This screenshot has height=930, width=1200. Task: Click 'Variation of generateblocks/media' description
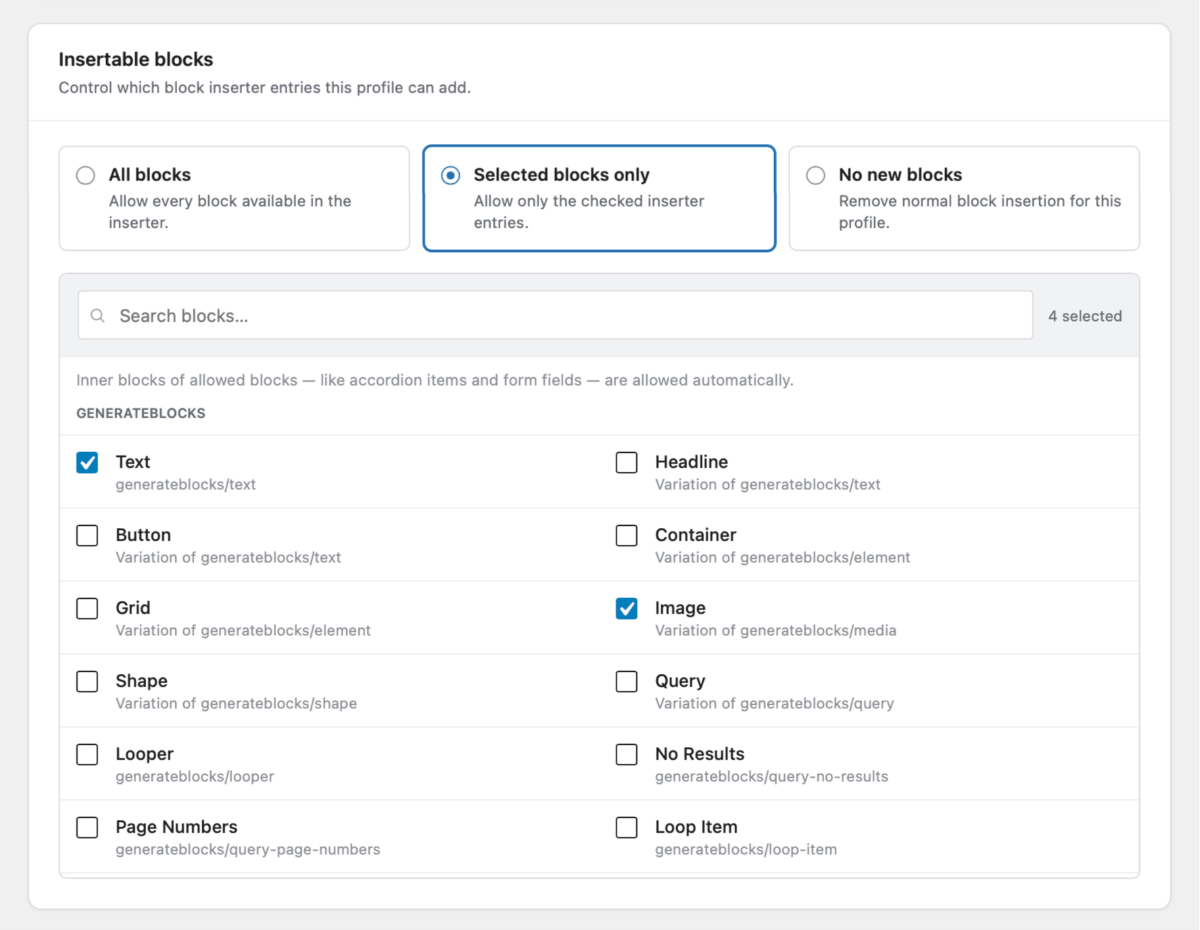click(776, 631)
